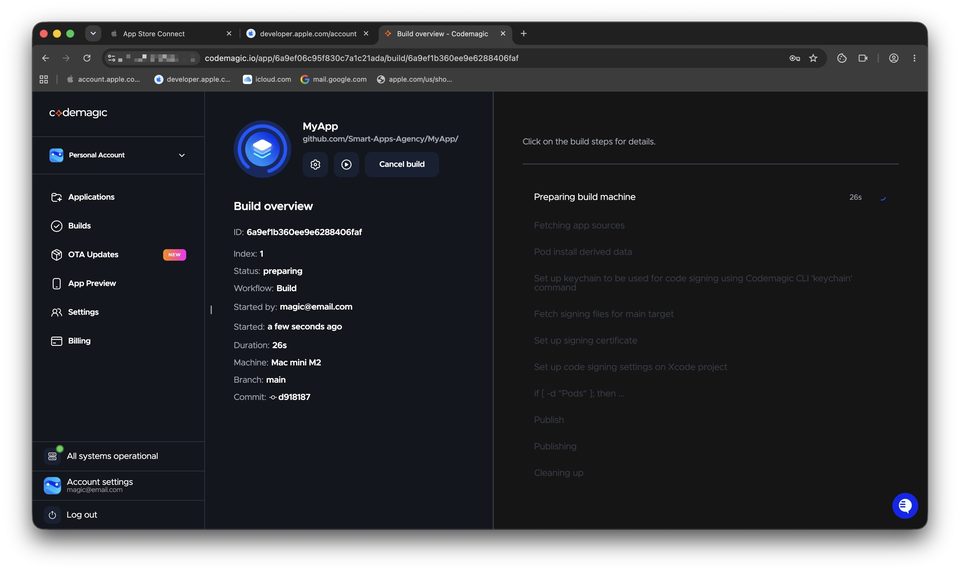This screenshot has width=960, height=572.
Task: Reload the current page
Action: tap(87, 58)
